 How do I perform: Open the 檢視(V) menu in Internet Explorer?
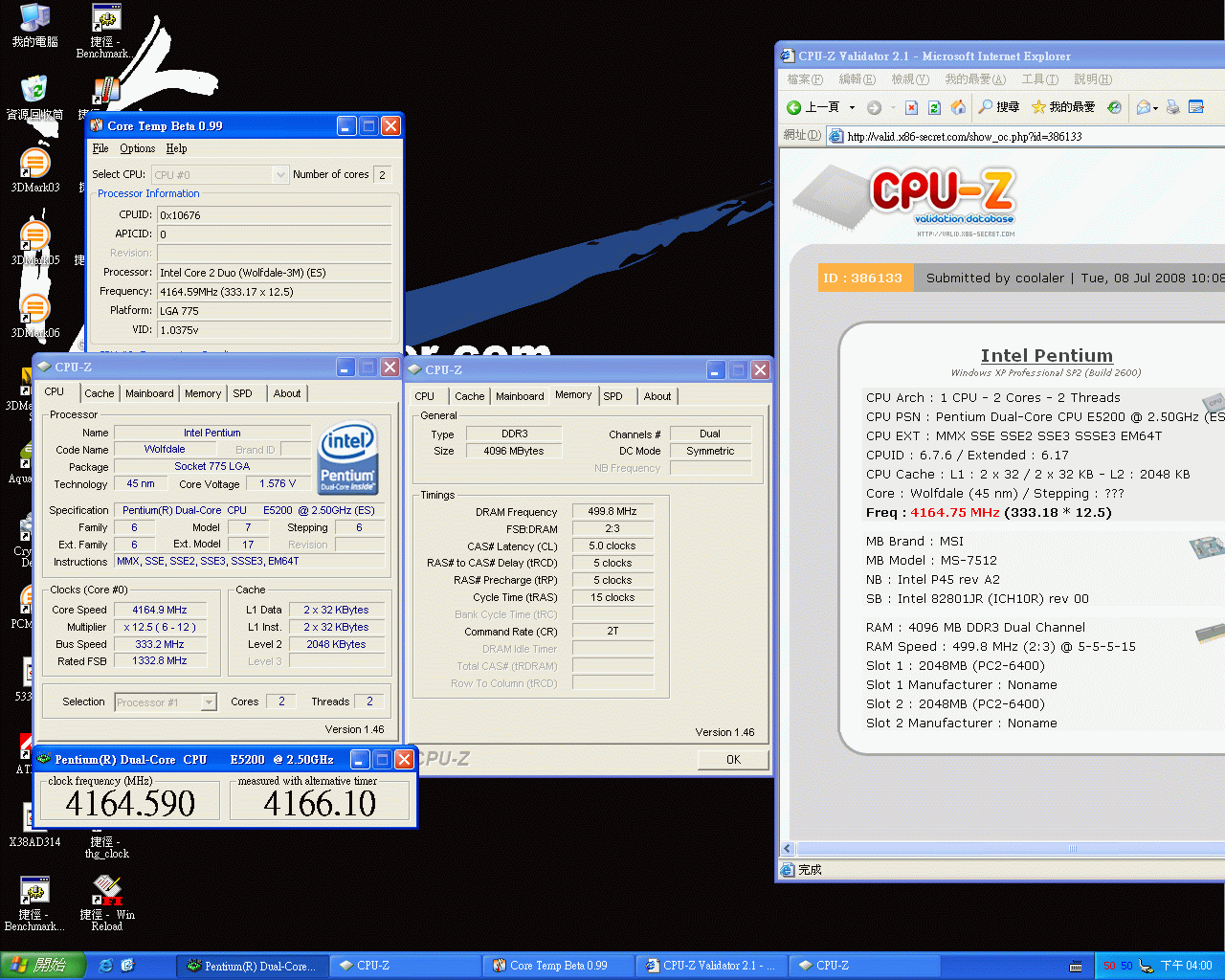(x=910, y=79)
